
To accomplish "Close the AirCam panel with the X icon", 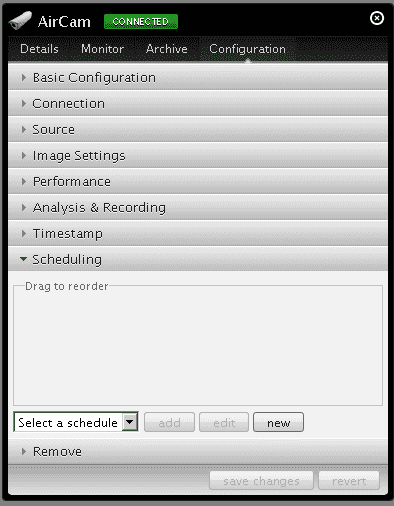I will point(377,18).
